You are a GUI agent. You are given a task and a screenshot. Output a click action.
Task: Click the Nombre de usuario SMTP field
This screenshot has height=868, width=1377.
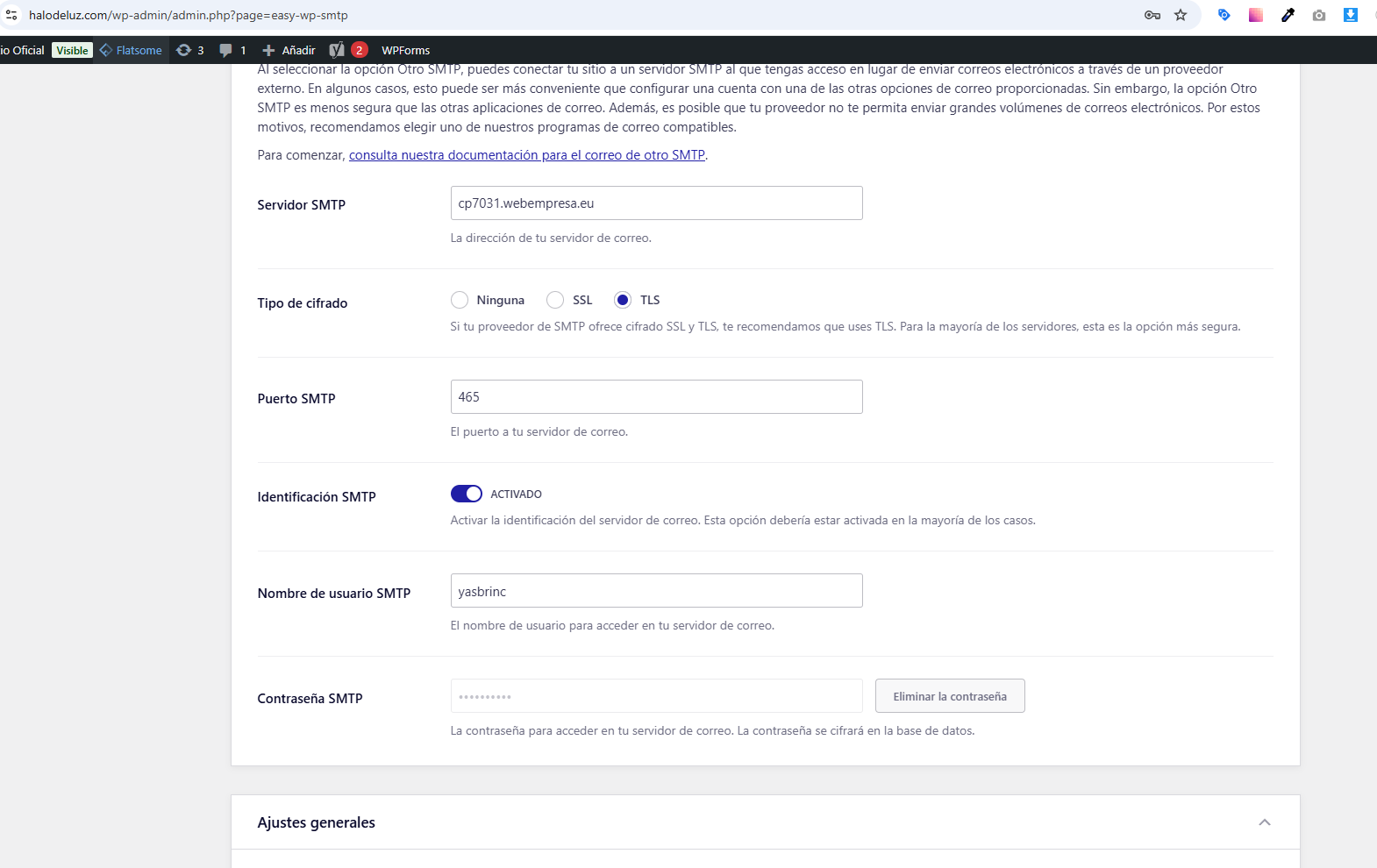pyautogui.click(x=656, y=591)
